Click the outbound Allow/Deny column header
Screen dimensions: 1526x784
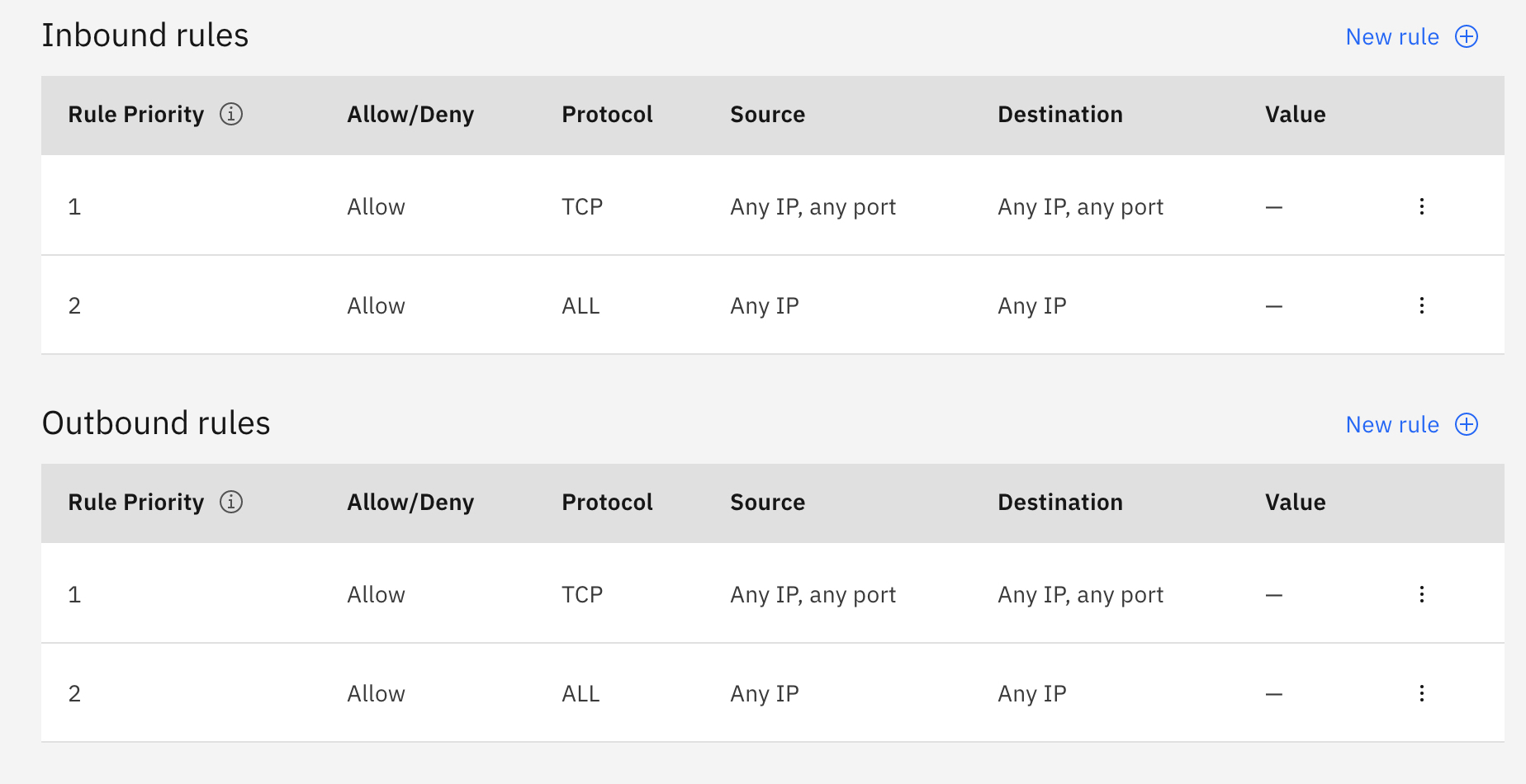coord(410,503)
